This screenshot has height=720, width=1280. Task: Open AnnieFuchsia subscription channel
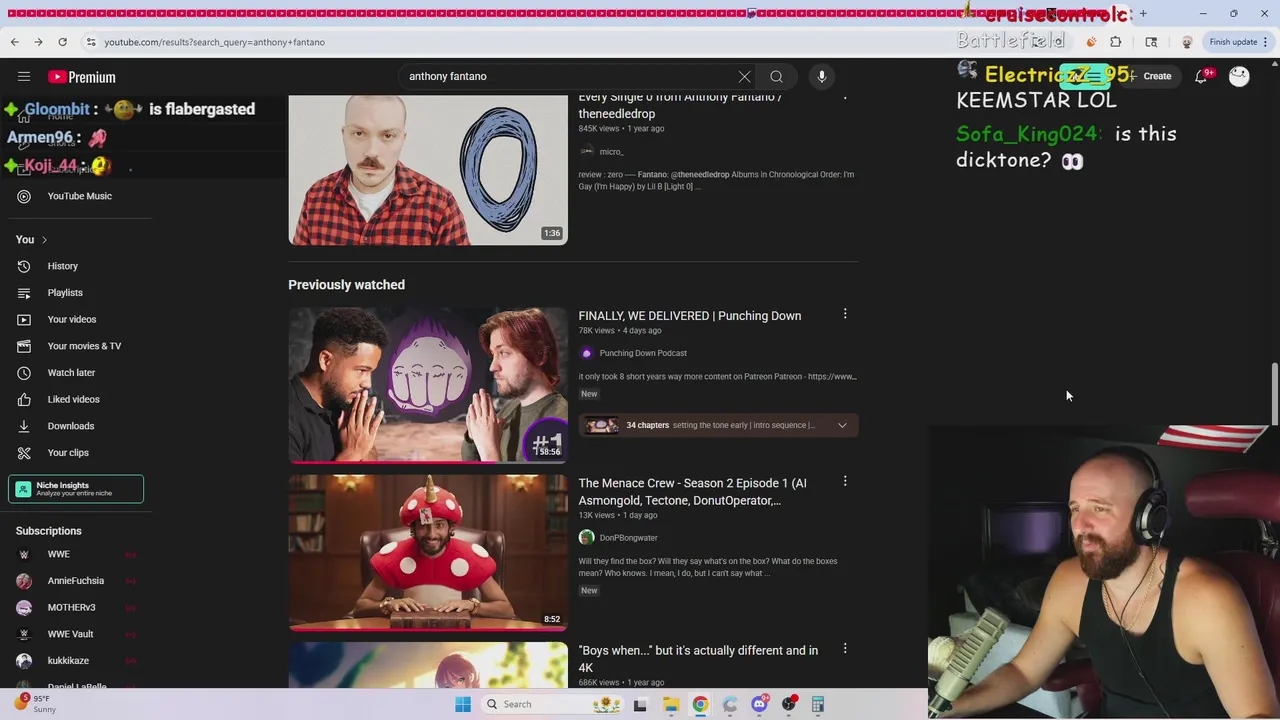coord(75,581)
